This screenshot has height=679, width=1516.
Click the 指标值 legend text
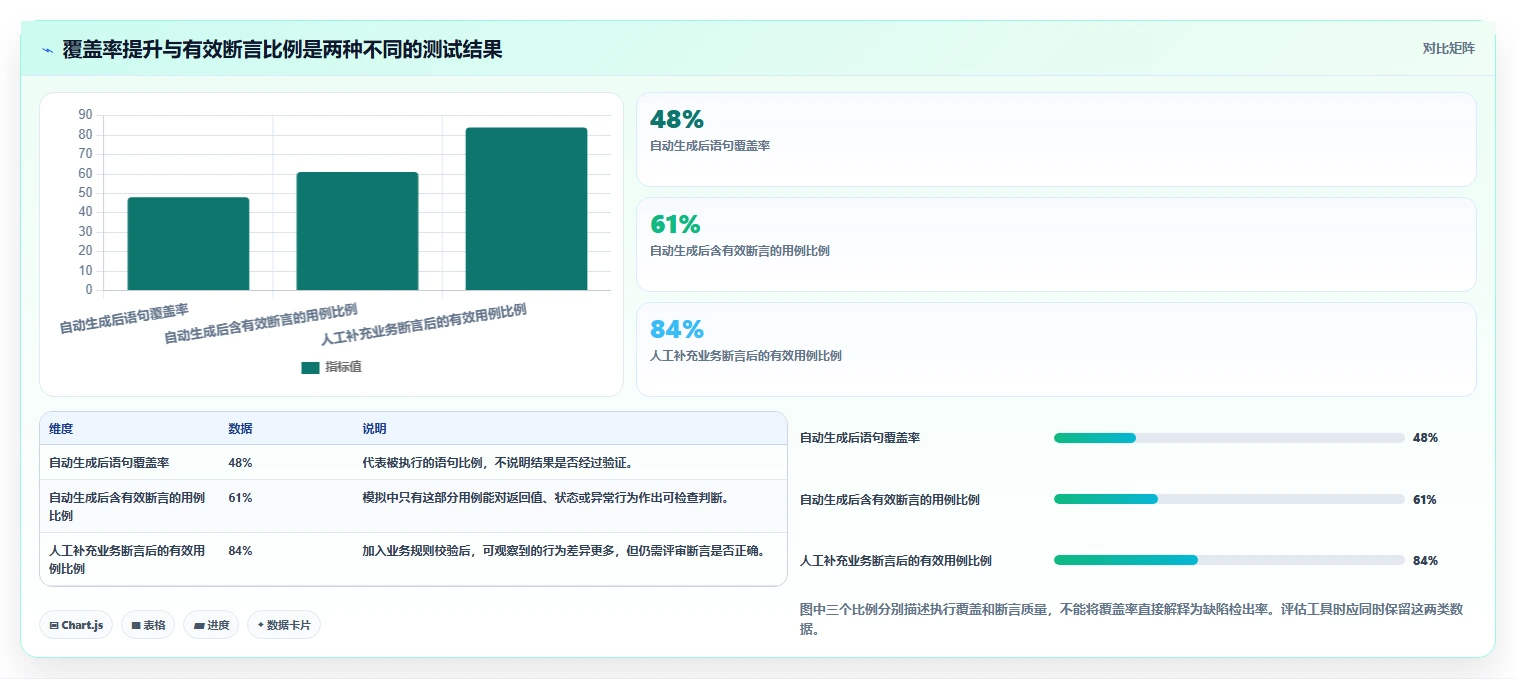[x=343, y=367]
